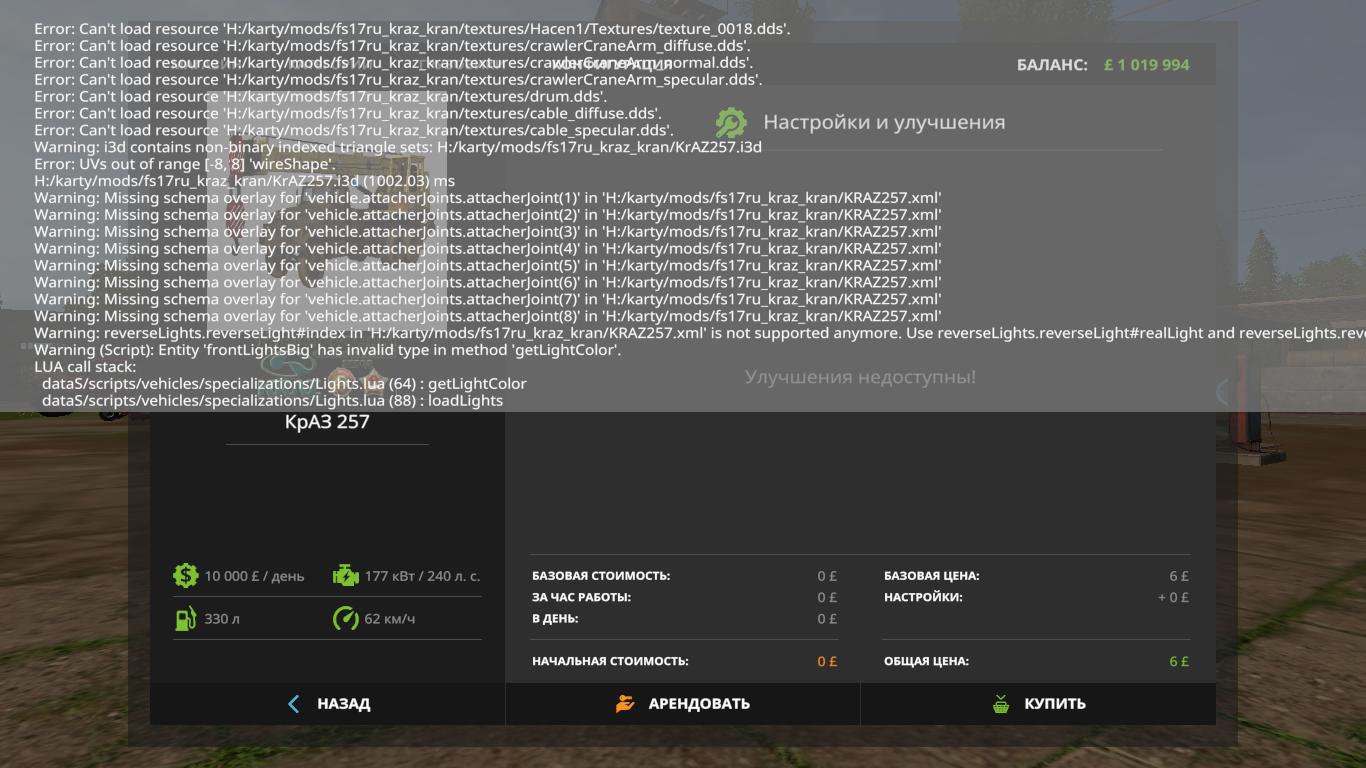This screenshot has height=768, width=1366.
Task: Click the ОБЩАЯ ЦЕНА total value 6 £
Action: (1179, 661)
